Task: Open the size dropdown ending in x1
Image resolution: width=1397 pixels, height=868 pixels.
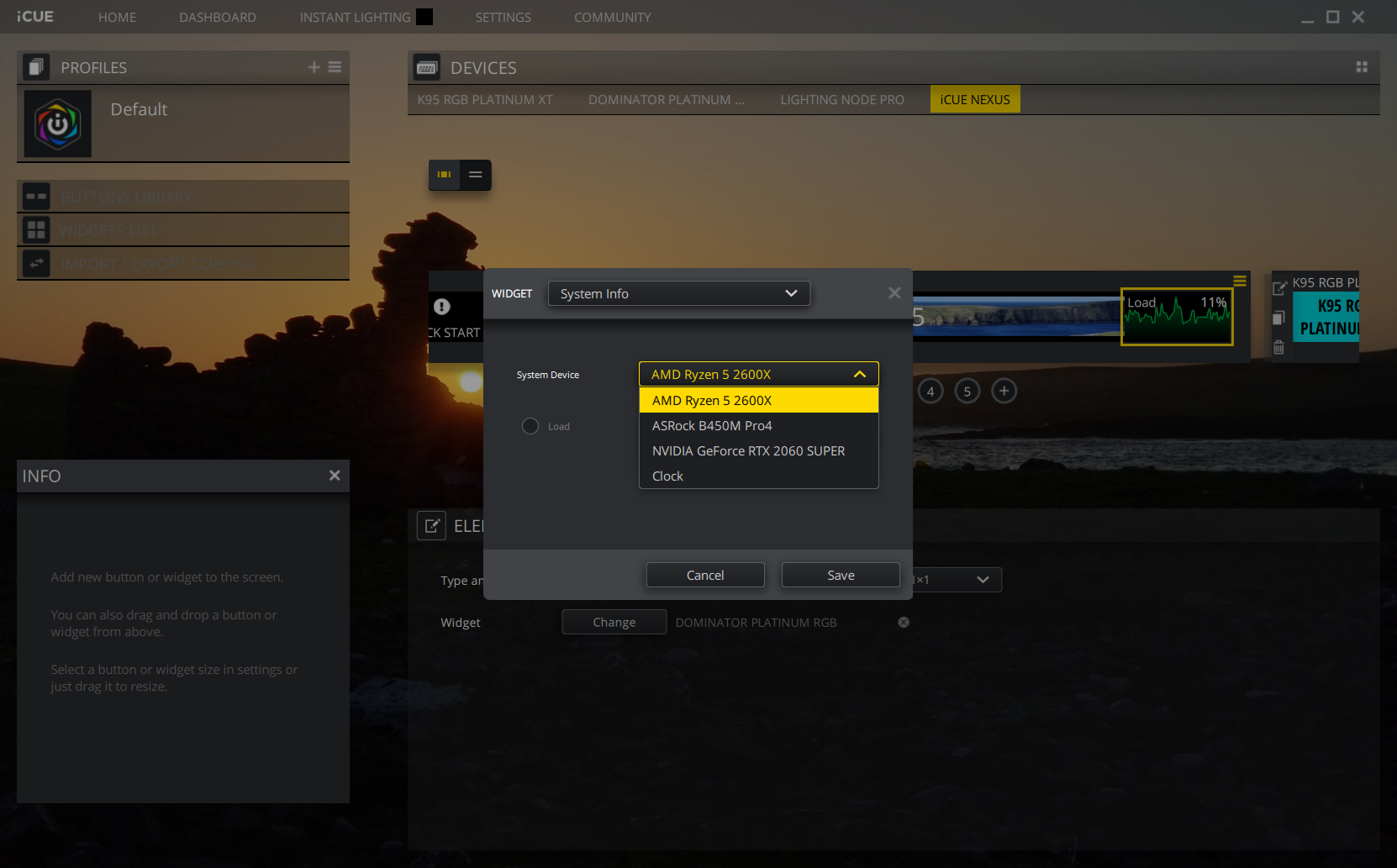Action: tap(957, 580)
